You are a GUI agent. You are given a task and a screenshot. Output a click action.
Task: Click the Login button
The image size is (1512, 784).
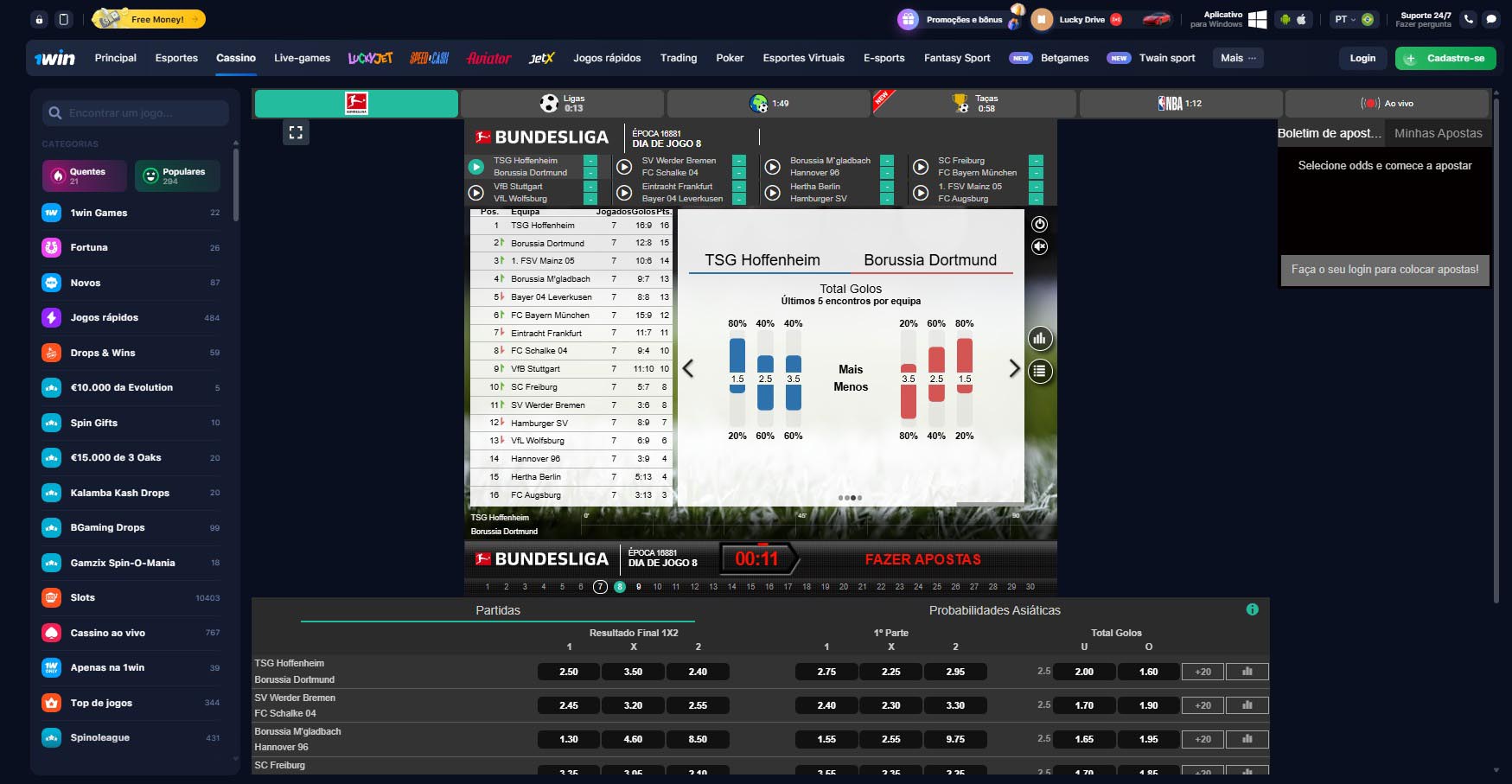click(1362, 58)
